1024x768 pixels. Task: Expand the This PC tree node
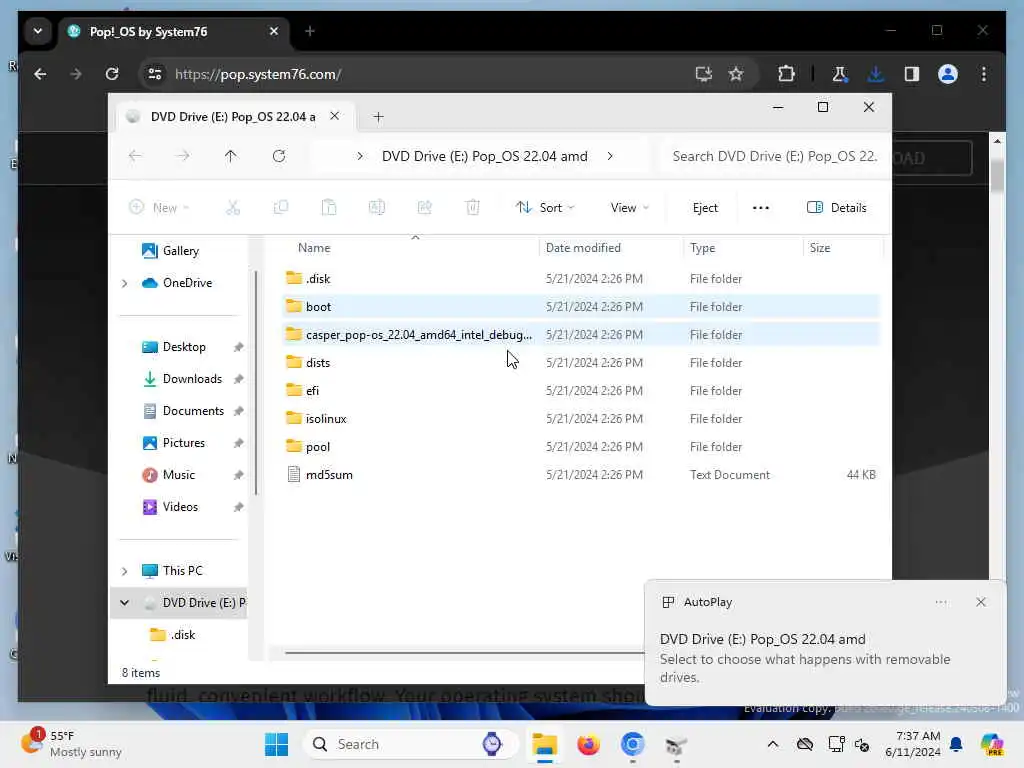pyautogui.click(x=124, y=571)
